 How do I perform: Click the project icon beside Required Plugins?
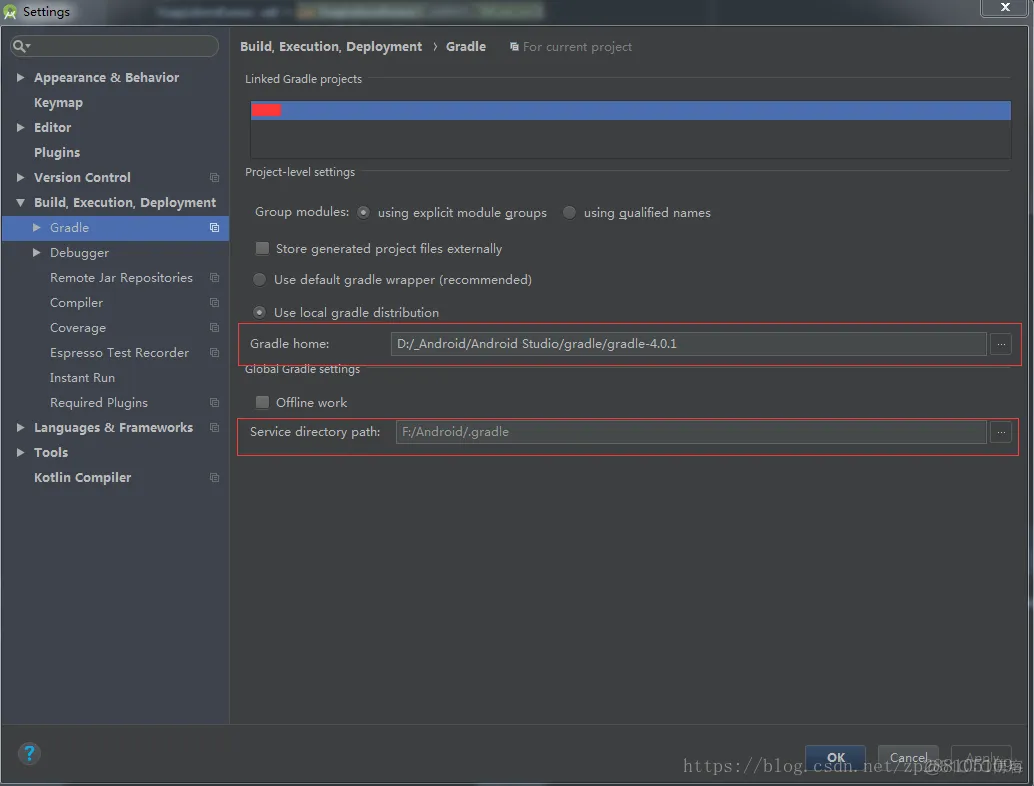pyautogui.click(x=214, y=403)
